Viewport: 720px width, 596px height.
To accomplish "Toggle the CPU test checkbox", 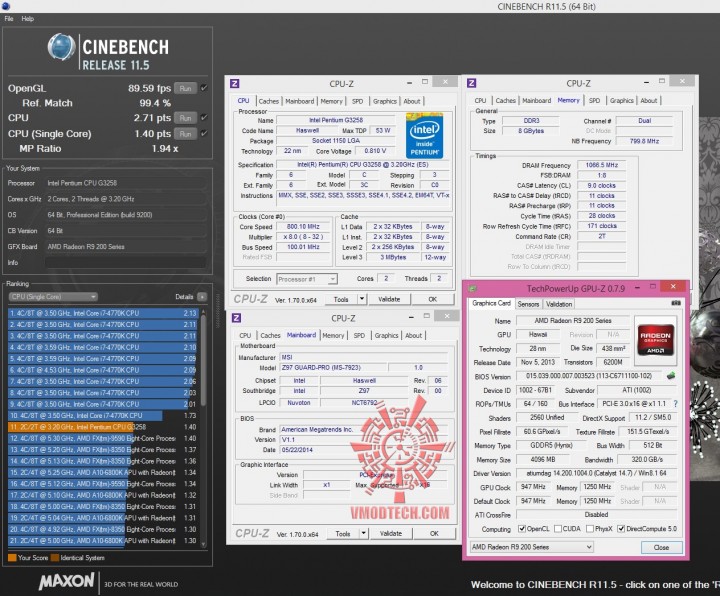I will [x=204, y=118].
